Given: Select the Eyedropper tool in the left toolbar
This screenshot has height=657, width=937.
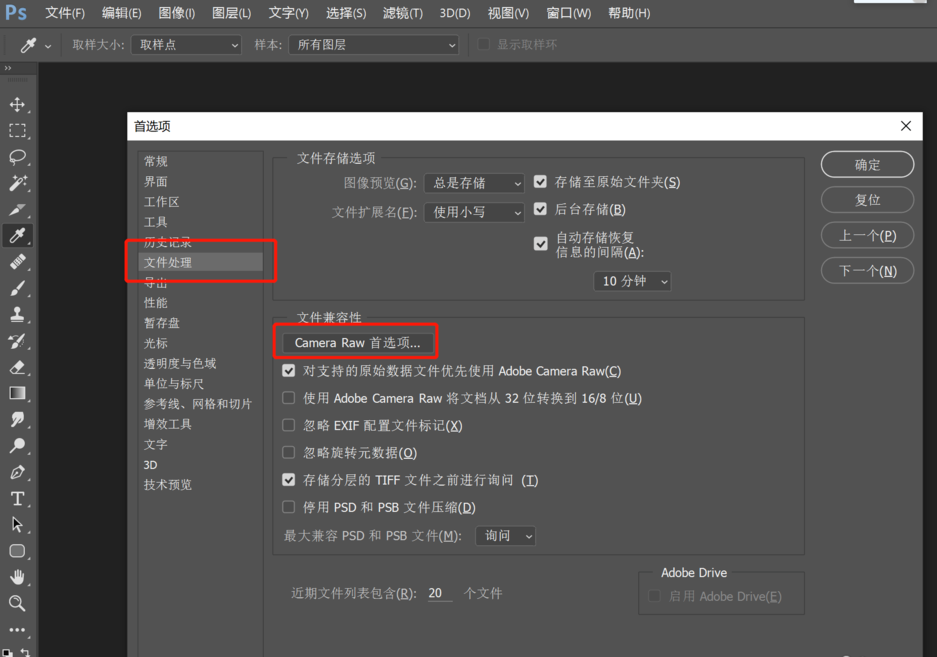Looking at the screenshot, I should click(17, 236).
